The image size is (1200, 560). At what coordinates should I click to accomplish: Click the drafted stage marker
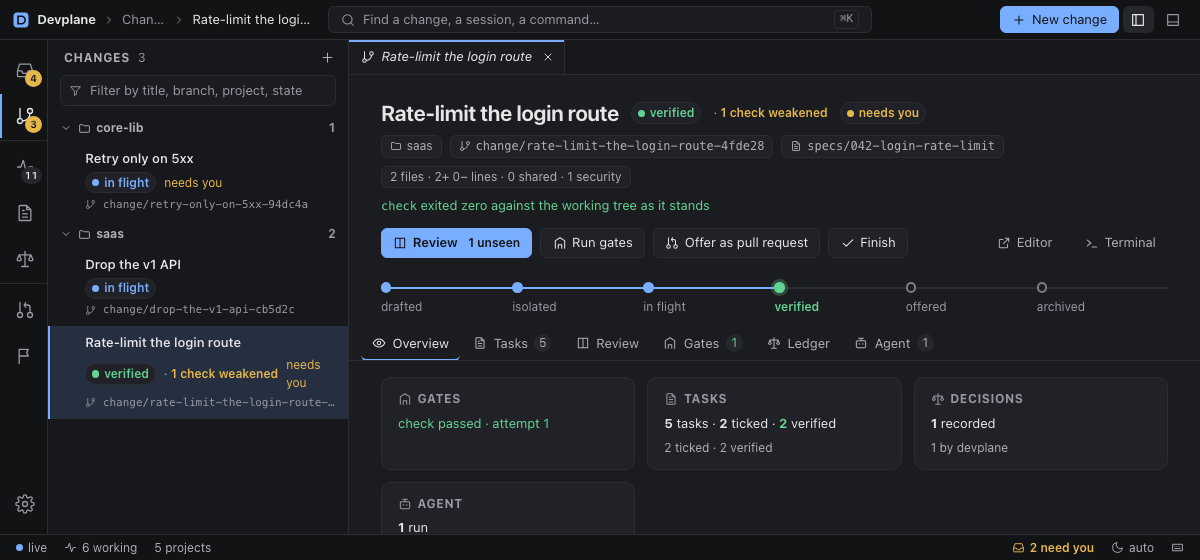coord(386,288)
